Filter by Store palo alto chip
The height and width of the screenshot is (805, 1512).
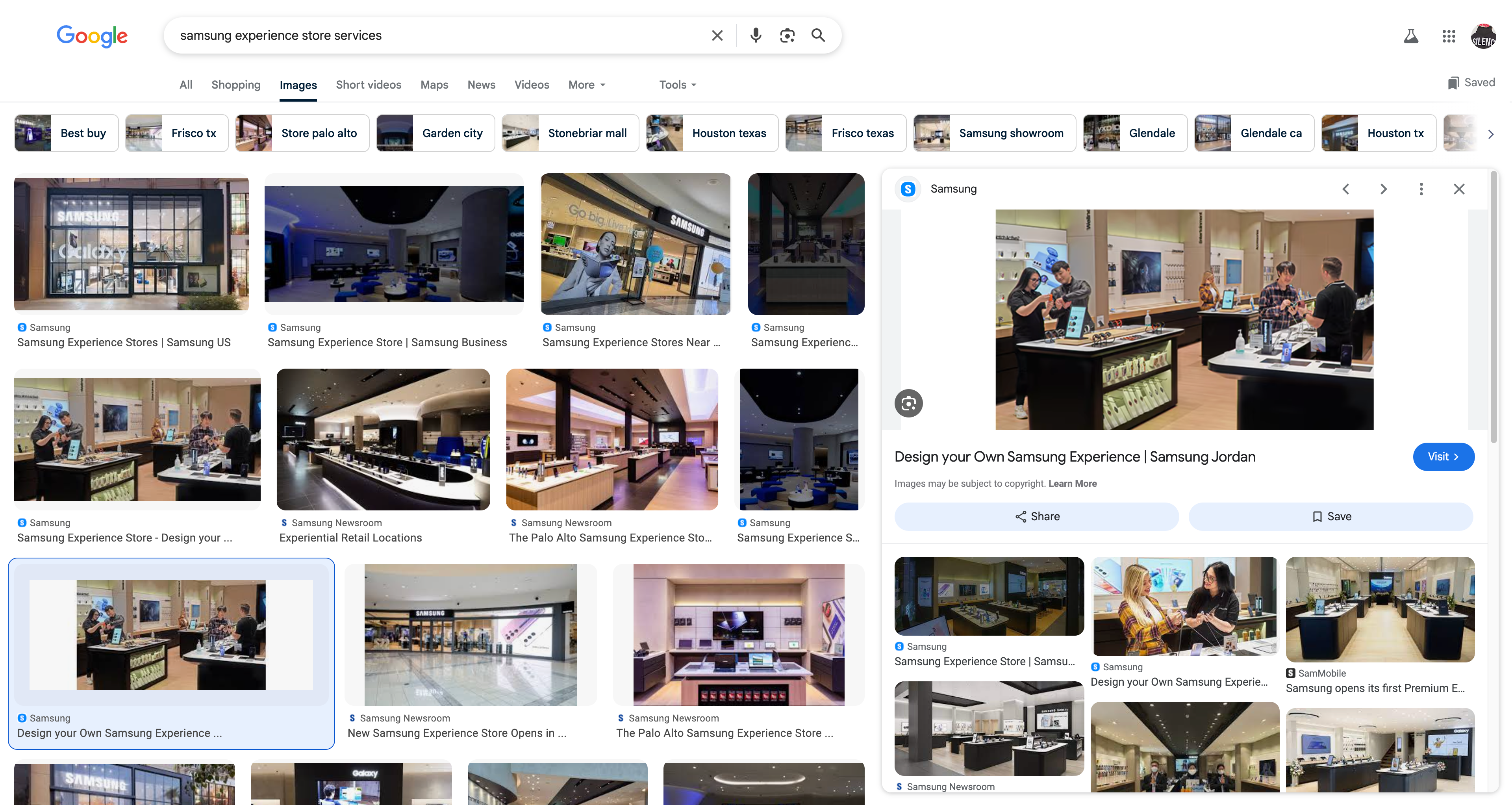(302, 133)
